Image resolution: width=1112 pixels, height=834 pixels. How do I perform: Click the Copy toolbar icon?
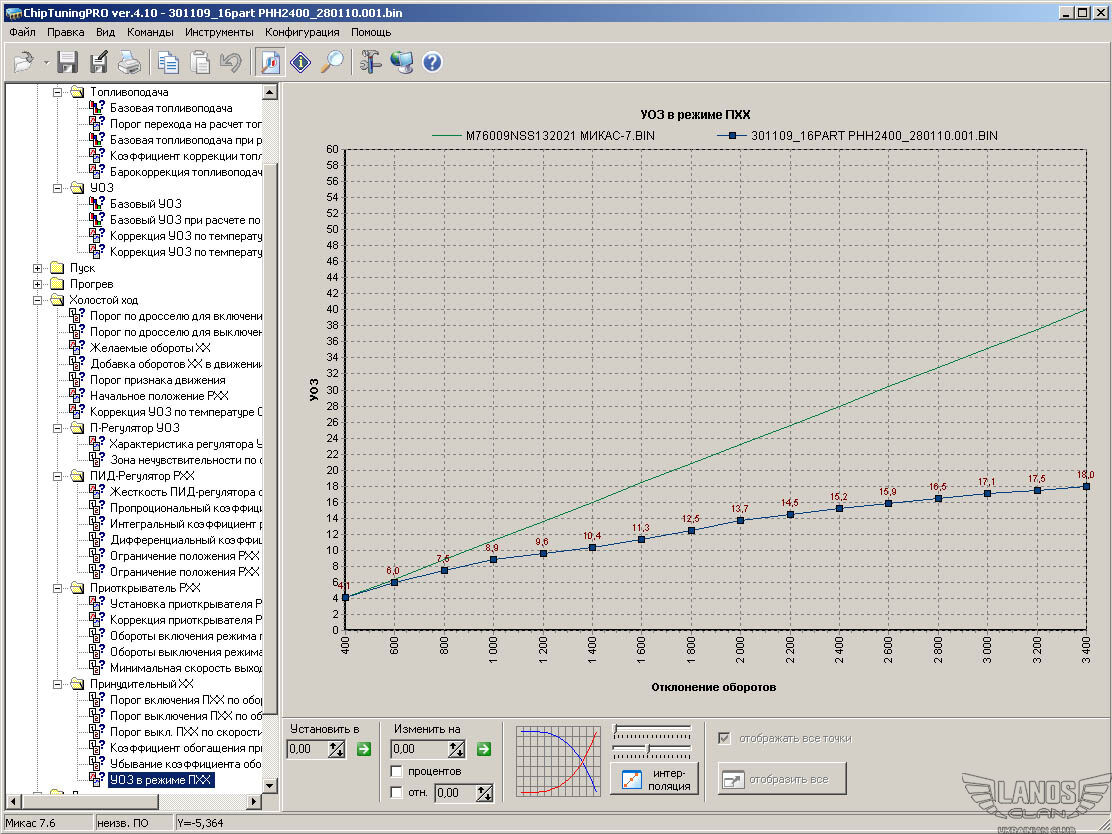pyautogui.click(x=169, y=62)
